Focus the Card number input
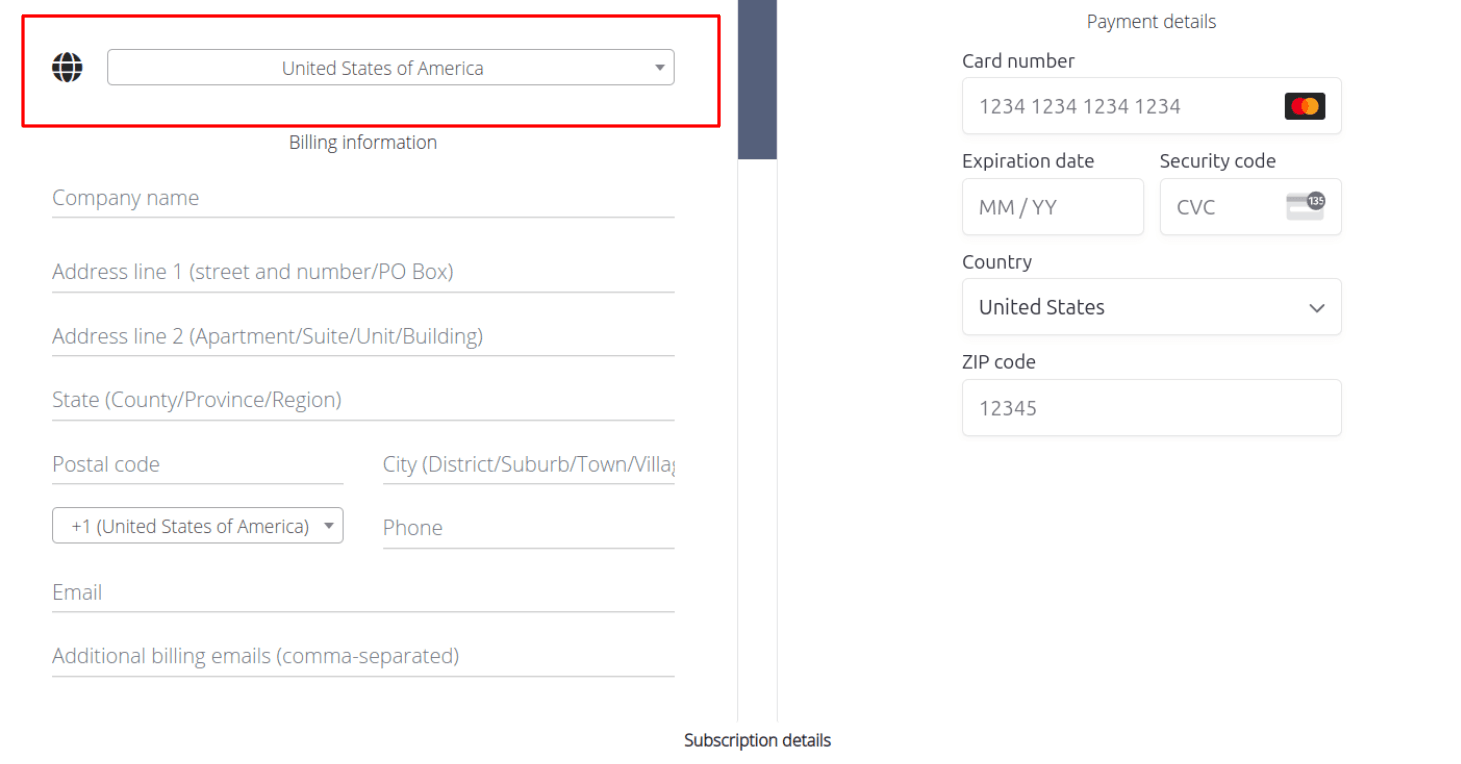 coord(1120,106)
